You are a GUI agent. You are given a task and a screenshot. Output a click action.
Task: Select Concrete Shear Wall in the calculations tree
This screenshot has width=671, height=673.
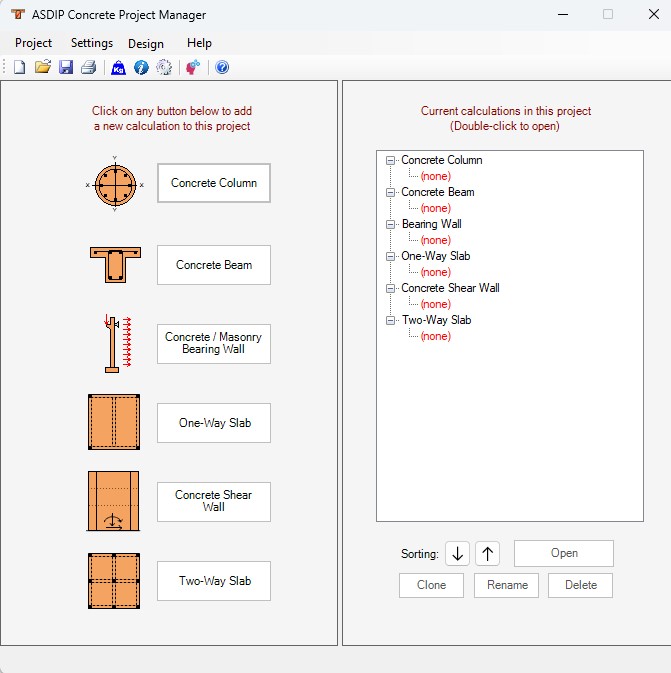tap(450, 288)
